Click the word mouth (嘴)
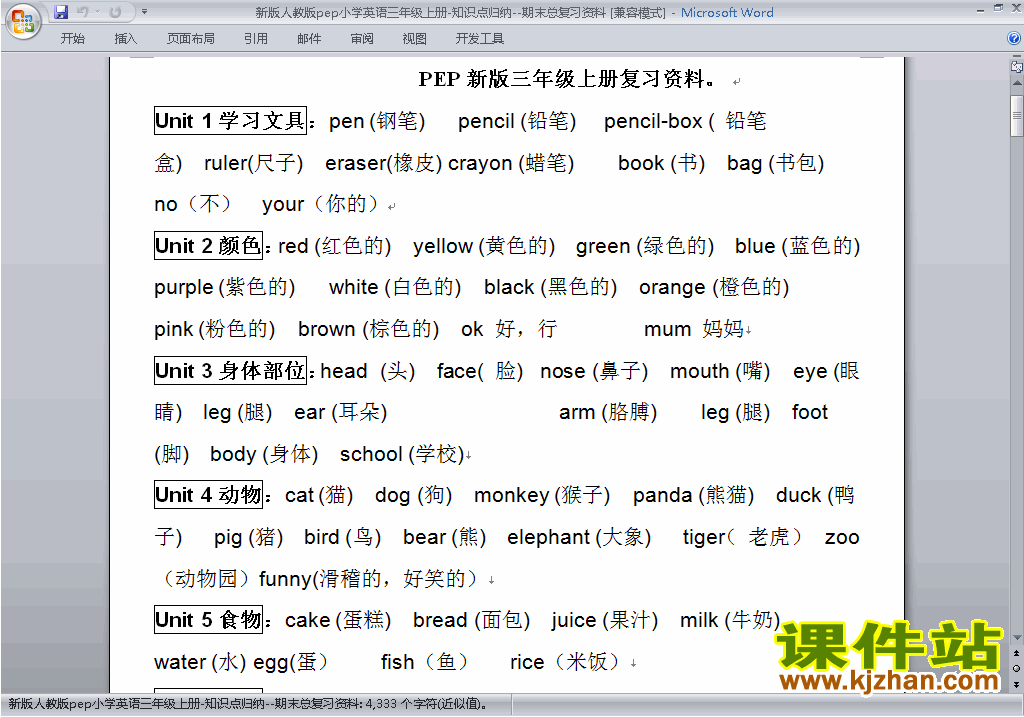Viewport: 1024px width, 718px height. click(720, 371)
